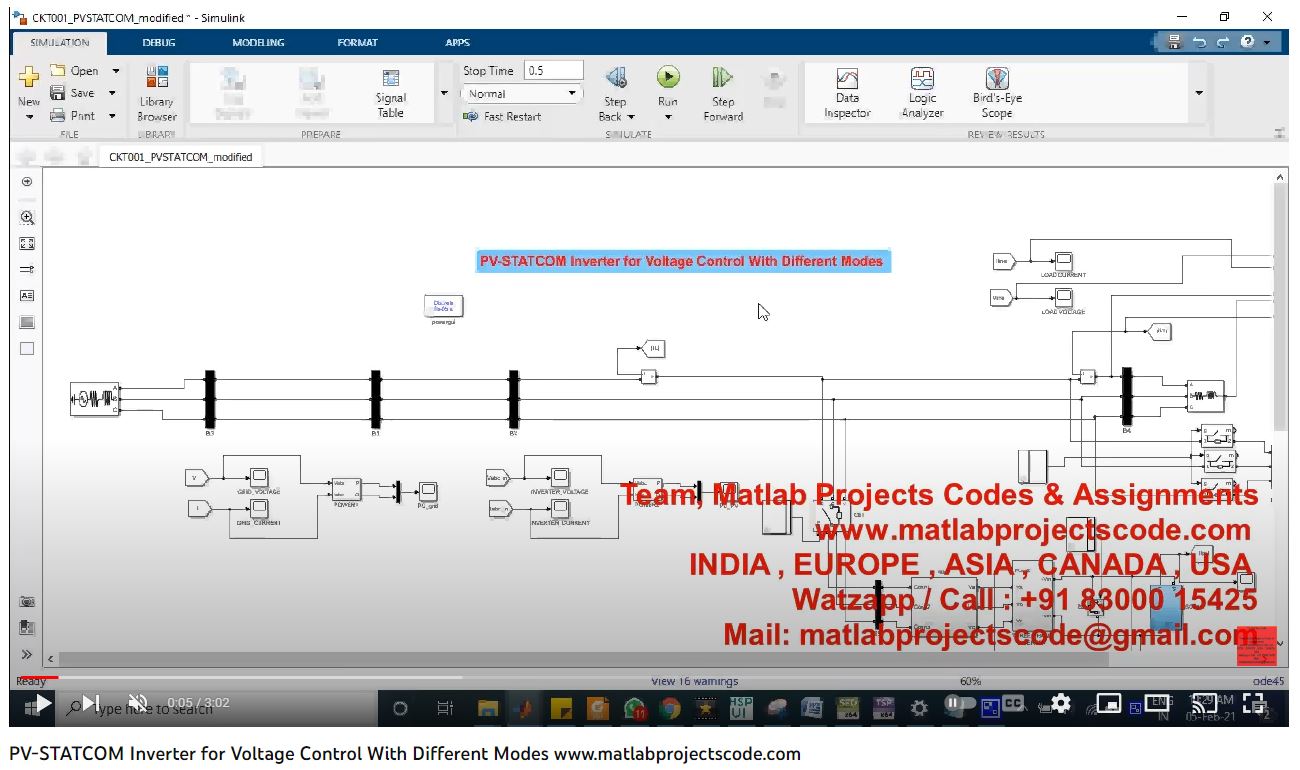Screen dimensions: 1300x770
Task: Launch the Logic Analyzer
Action: click(x=922, y=93)
